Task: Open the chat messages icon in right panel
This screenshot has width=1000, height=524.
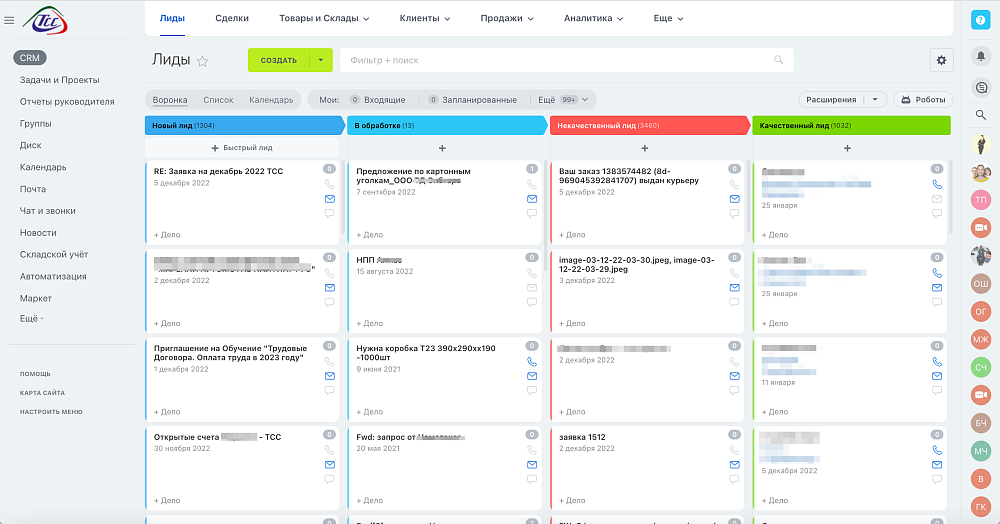Action: [981, 87]
